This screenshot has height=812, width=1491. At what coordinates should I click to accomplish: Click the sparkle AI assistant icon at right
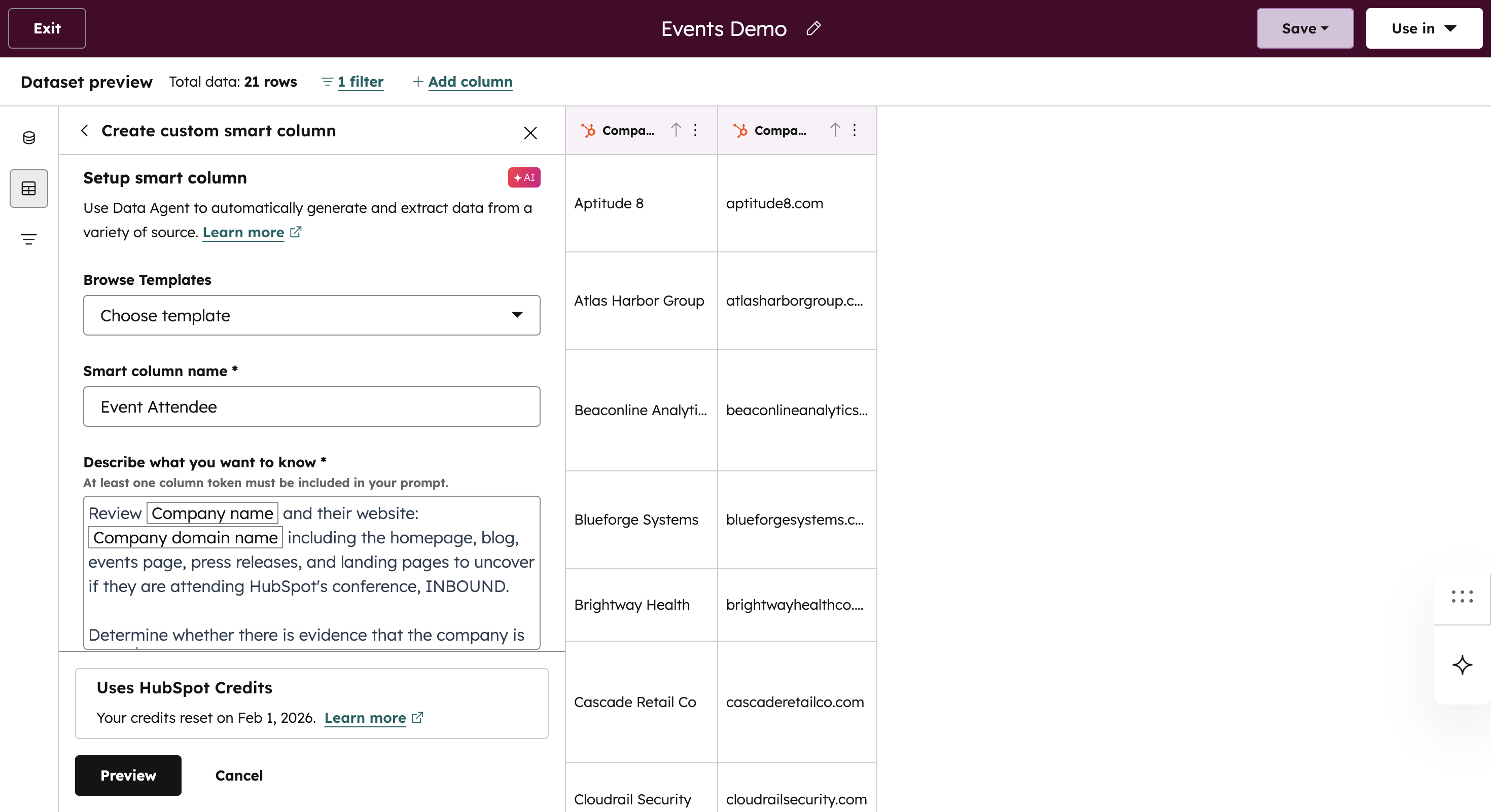(x=1462, y=665)
